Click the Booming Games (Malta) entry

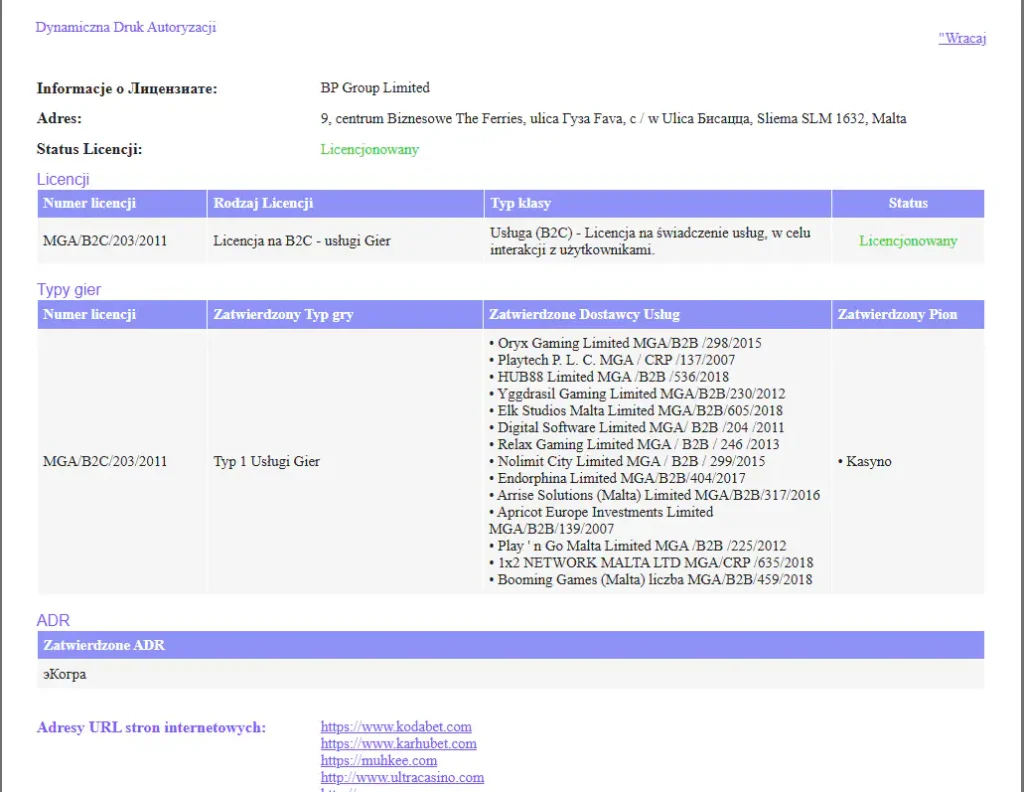(x=650, y=580)
